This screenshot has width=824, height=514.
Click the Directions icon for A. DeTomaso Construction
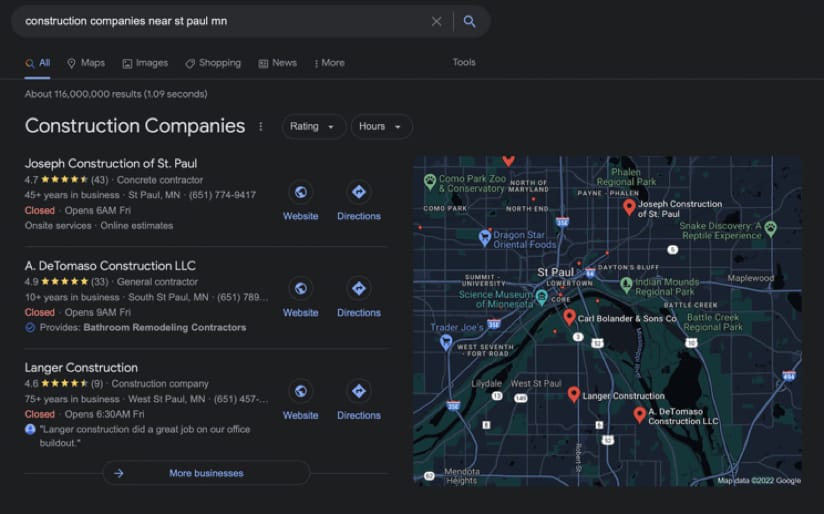pyautogui.click(x=359, y=288)
